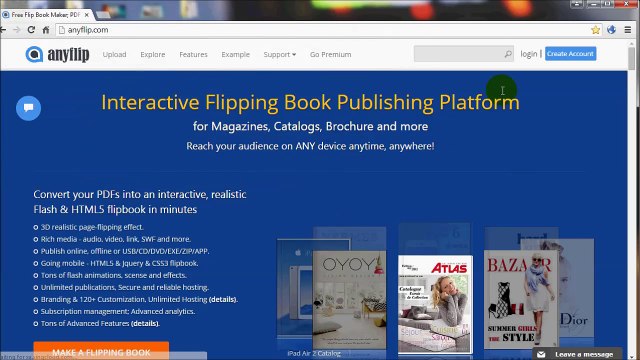Open the Dior magazine cover
640x360 pixels.
pos(576,288)
